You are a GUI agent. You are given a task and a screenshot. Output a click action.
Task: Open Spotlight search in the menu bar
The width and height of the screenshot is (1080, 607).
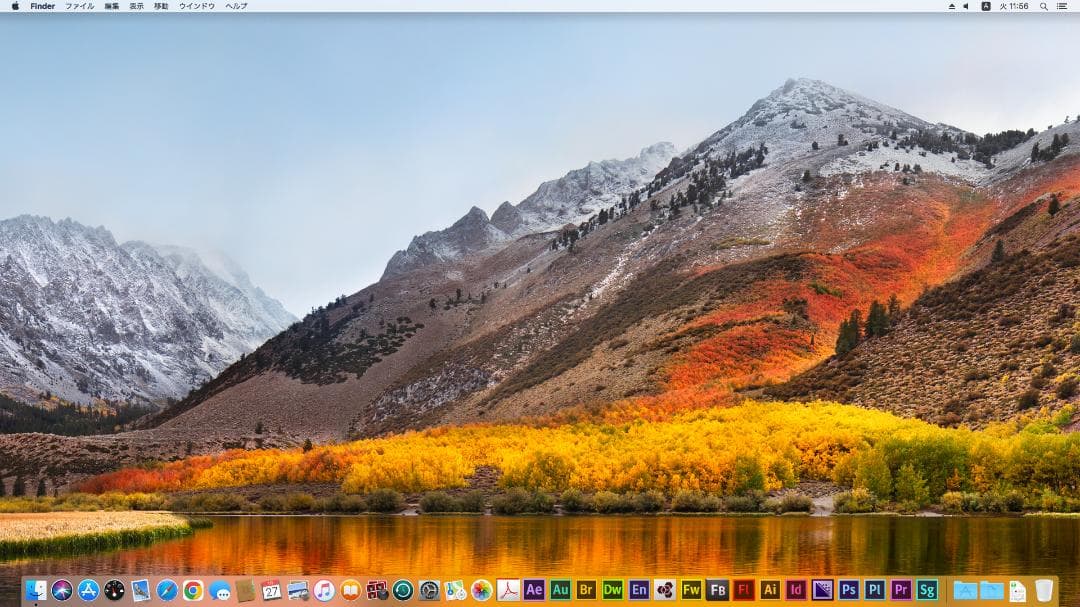[1044, 6]
